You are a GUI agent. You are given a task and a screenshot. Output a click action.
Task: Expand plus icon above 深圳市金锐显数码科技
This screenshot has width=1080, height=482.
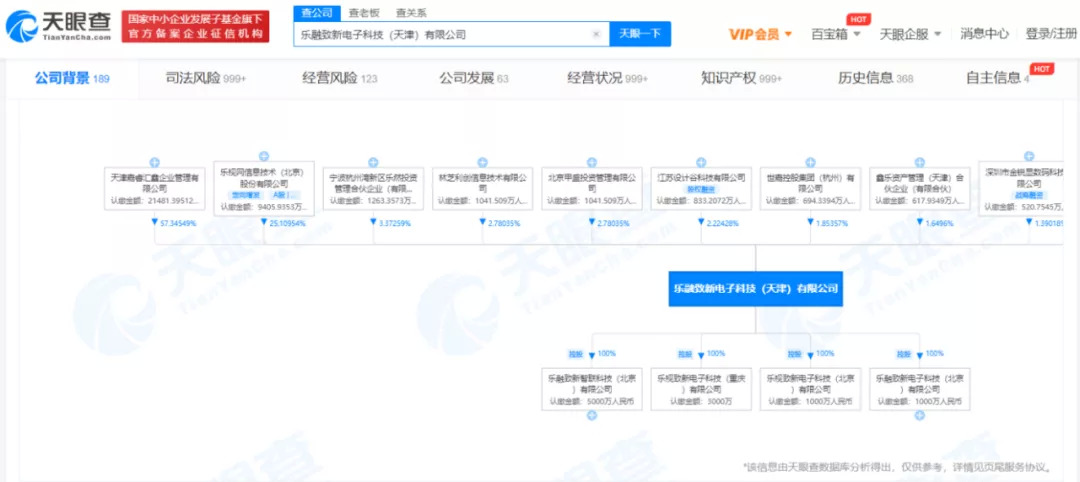(x=1028, y=156)
